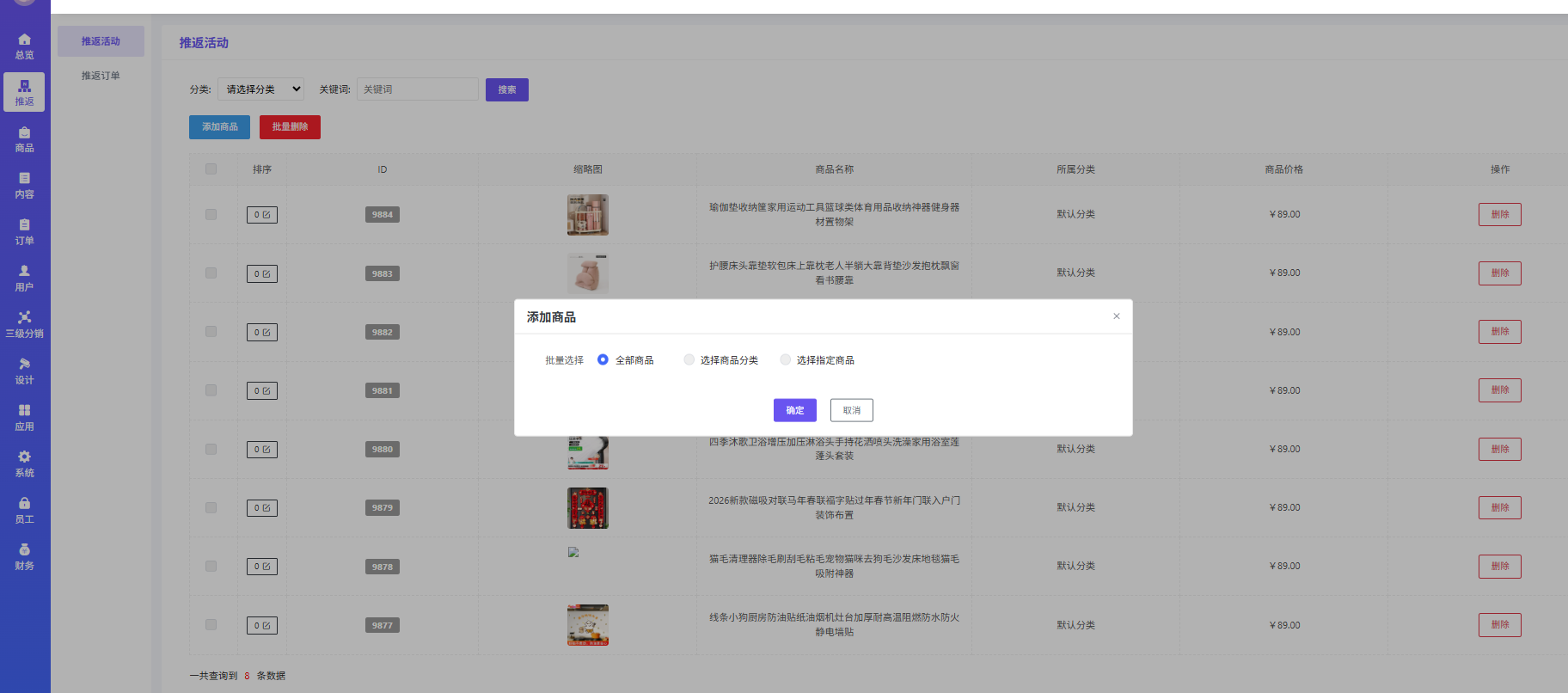Open the 订单 clipboard icon in sidebar

(x=24, y=225)
